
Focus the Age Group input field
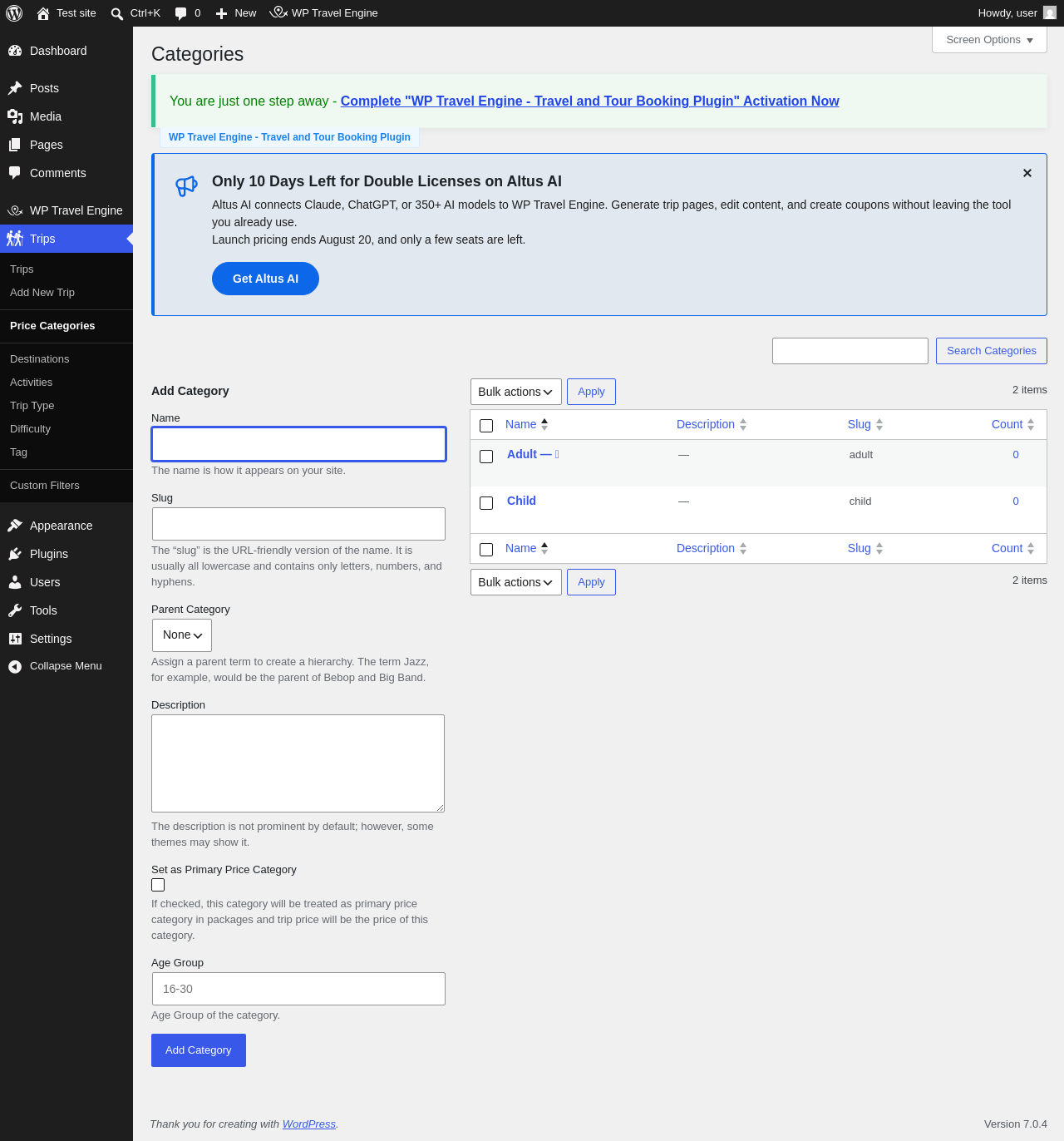tap(298, 989)
